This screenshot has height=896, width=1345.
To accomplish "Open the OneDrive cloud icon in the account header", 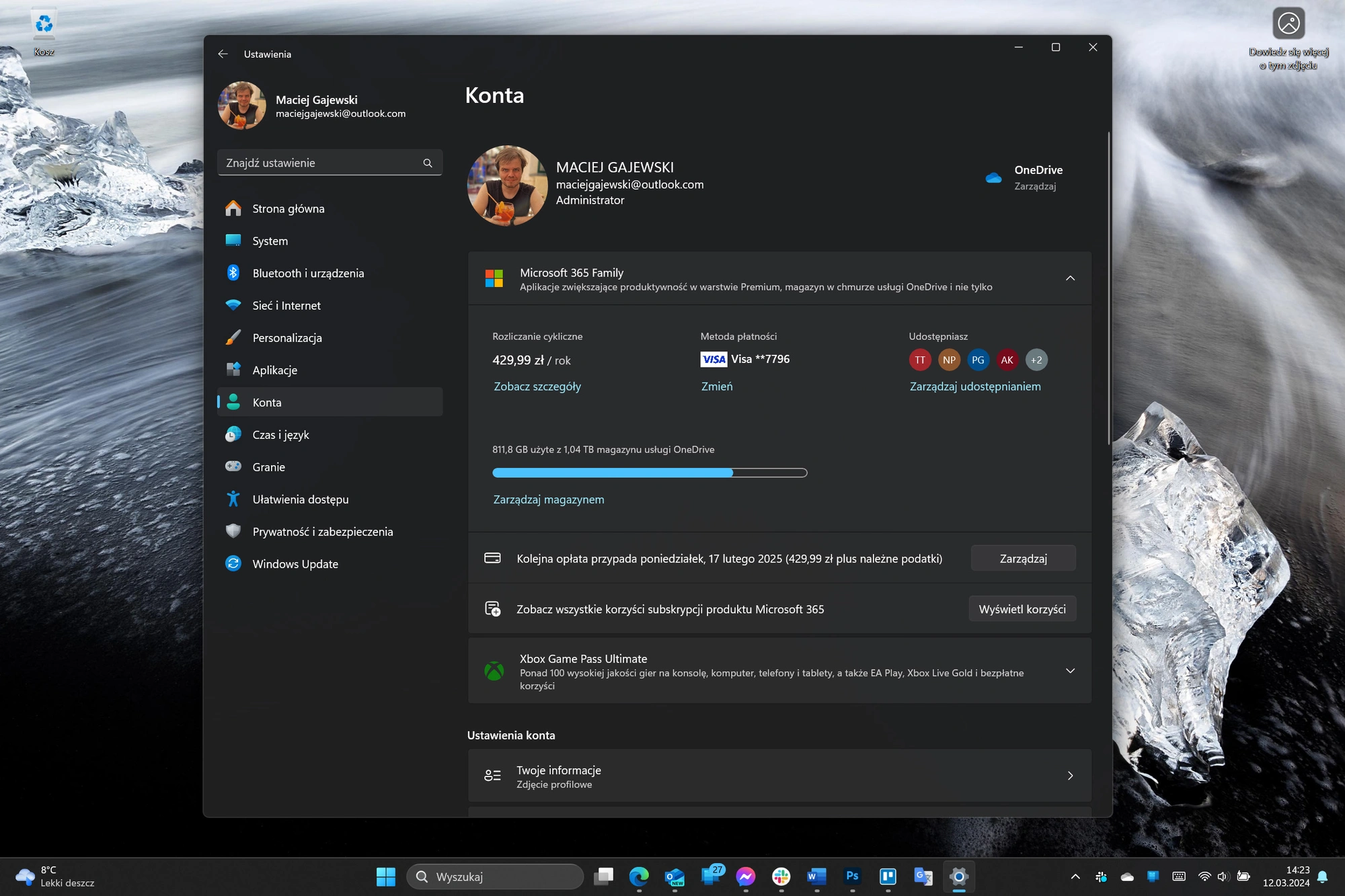I will pos(993,177).
